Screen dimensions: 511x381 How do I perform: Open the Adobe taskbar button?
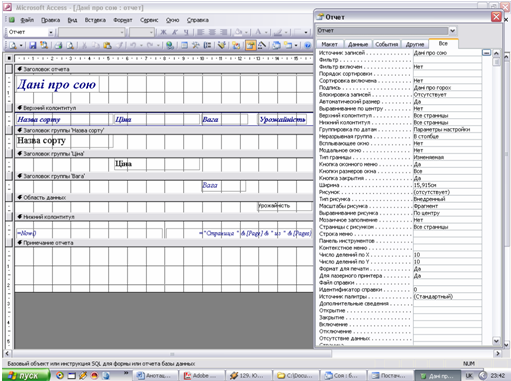pyautogui.click(x=201, y=376)
